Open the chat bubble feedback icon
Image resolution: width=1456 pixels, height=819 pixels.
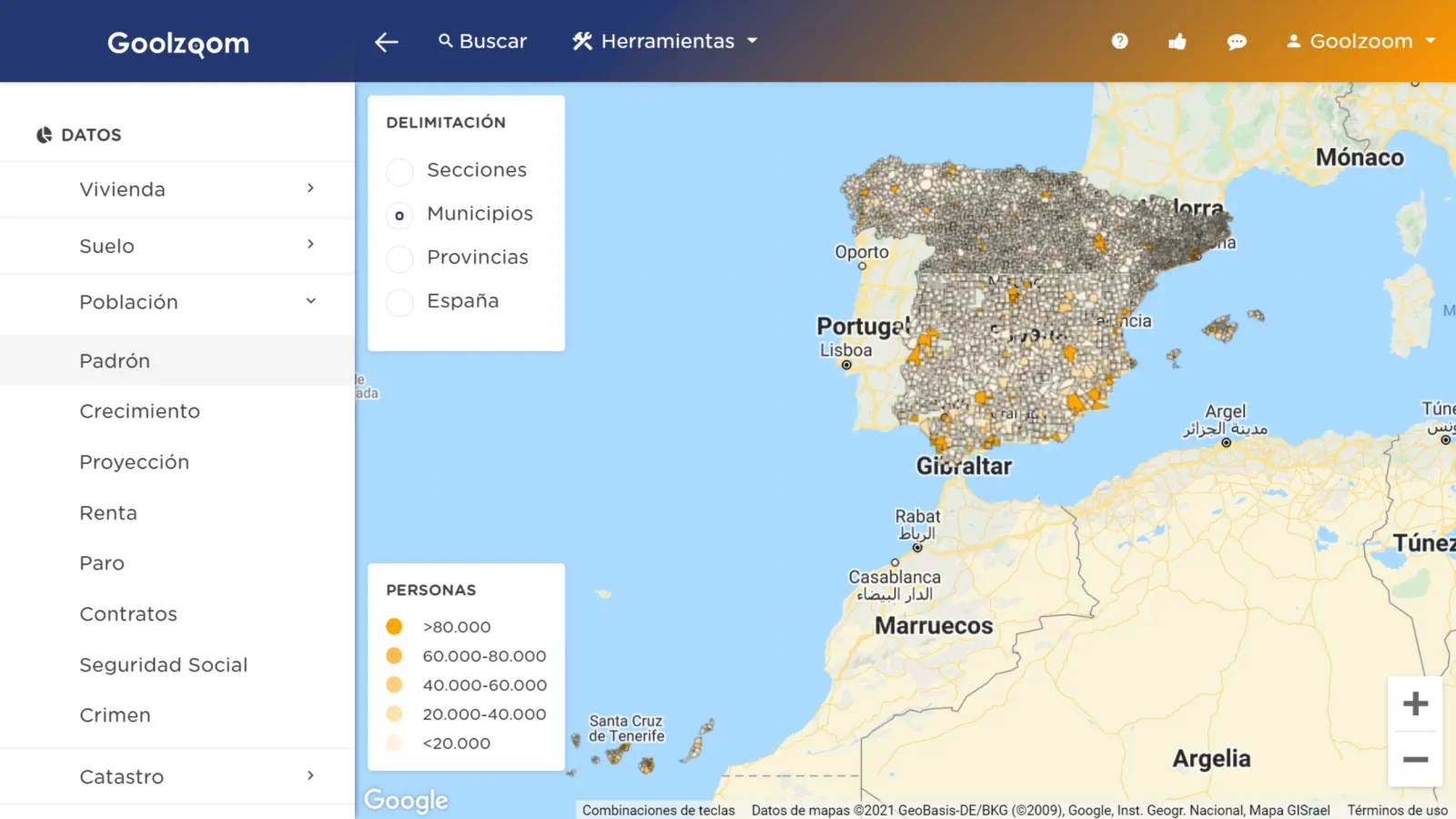[x=1237, y=42]
